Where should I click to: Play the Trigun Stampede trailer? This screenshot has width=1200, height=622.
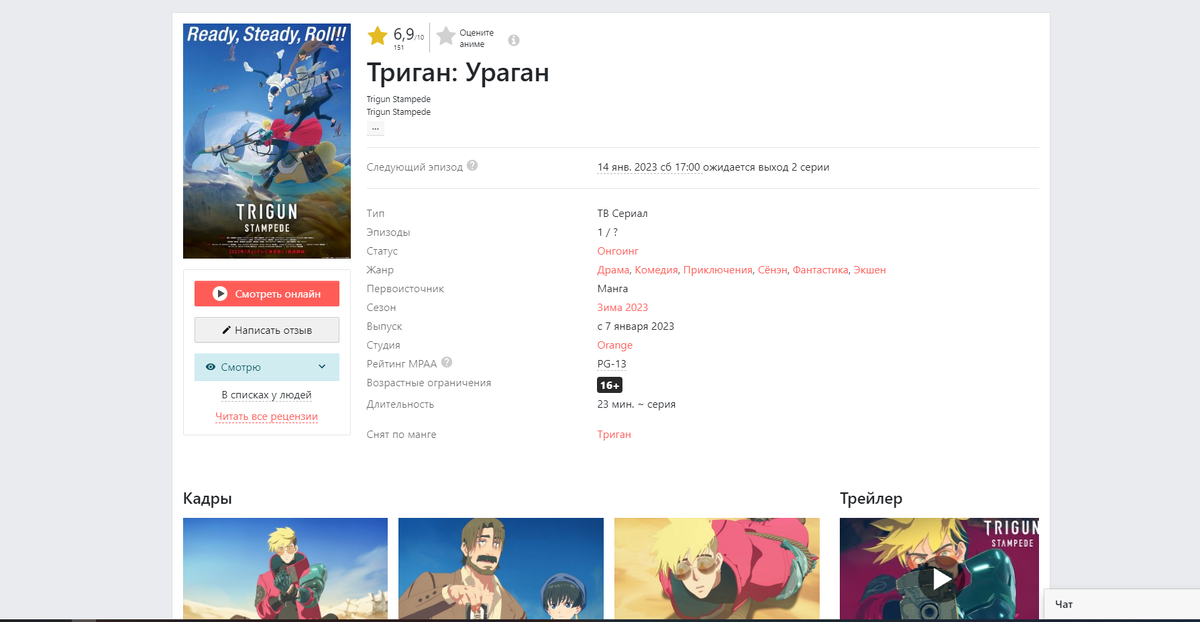pyautogui.click(x=941, y=579)
